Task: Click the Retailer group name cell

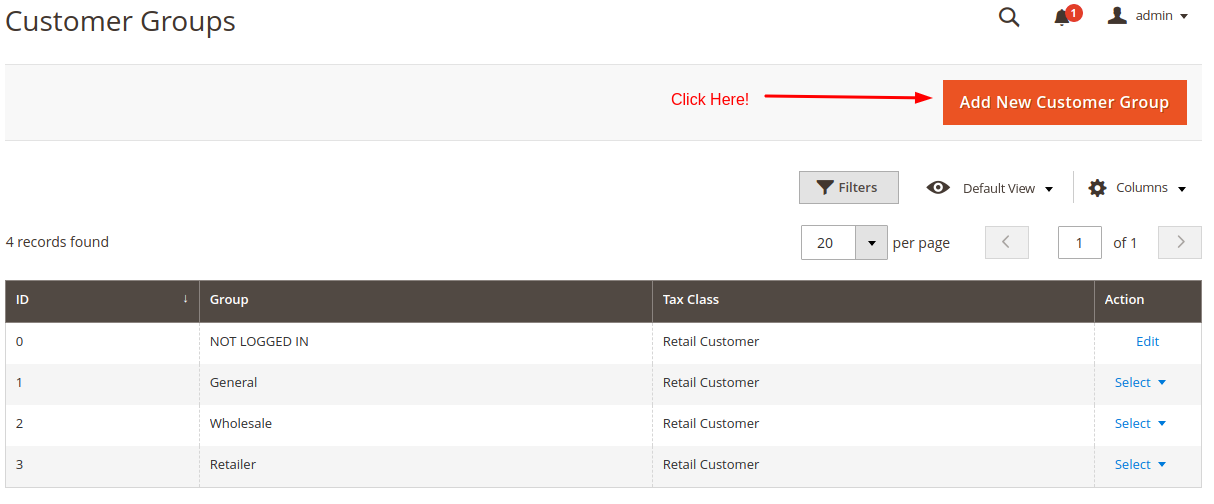Action: (426, 465)
